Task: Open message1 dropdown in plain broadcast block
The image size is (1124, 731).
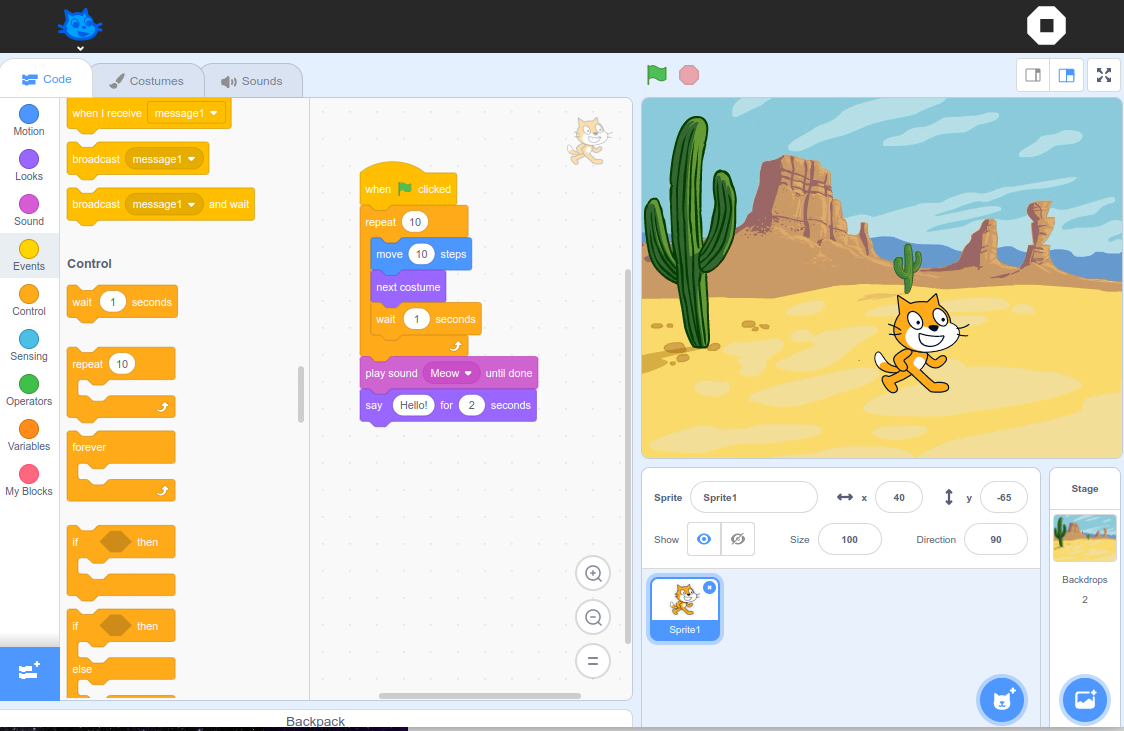Action: [x=164, y=159]
